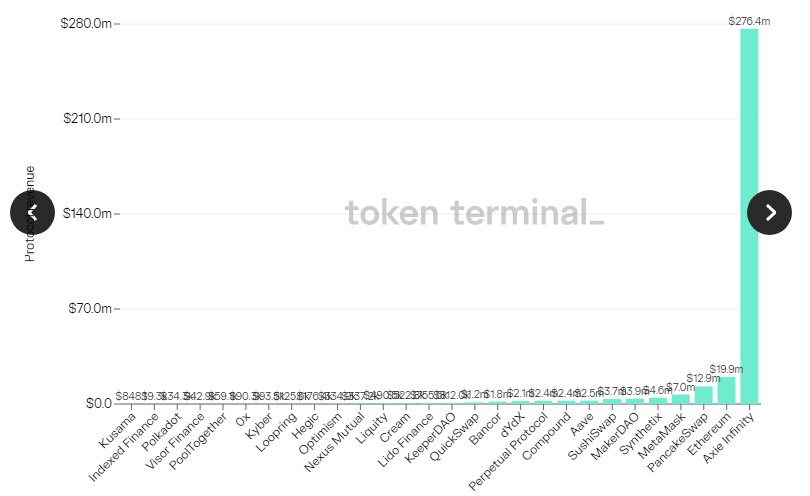Image resolution: width=810 pixels, height=496 pixels.
Task: Select the tall Axie Infinity bar
Action: (x=749, y=215)
